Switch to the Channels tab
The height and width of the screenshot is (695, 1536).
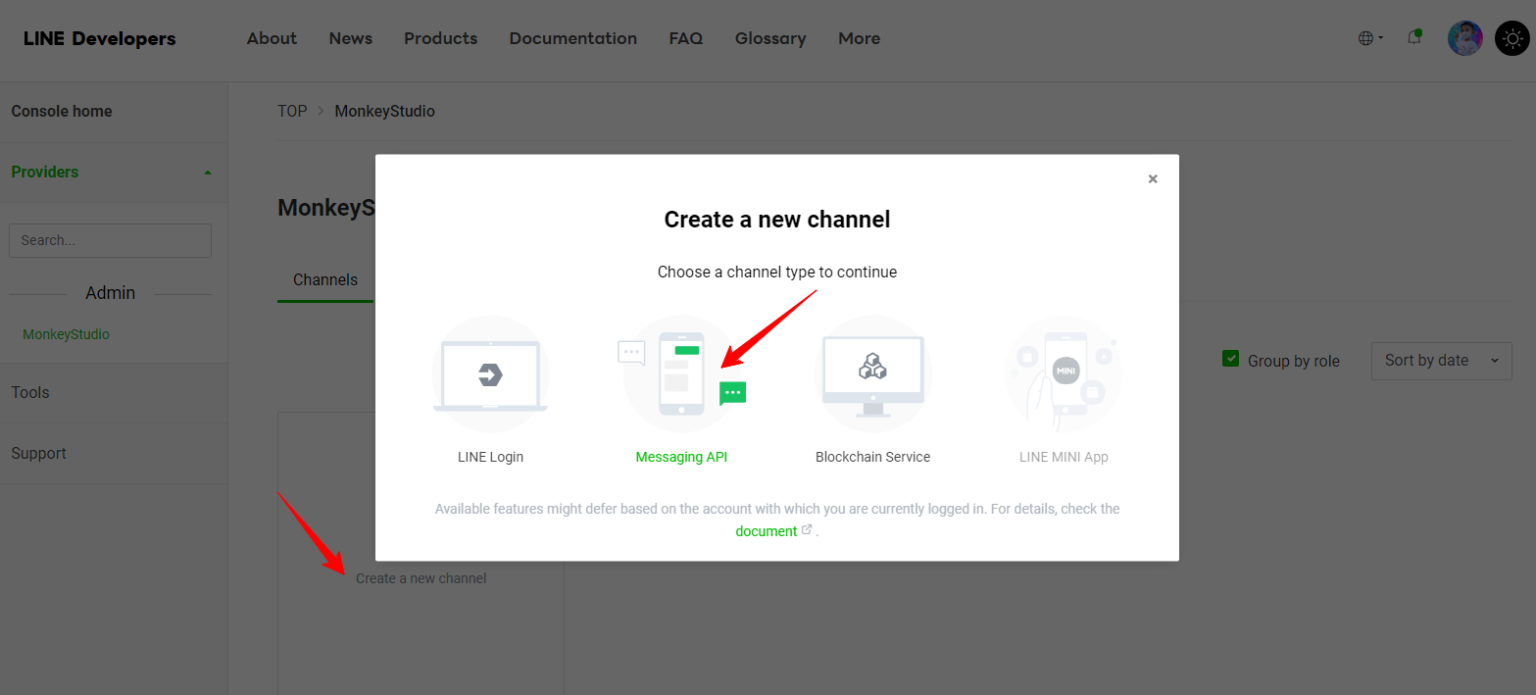tap(325, 280)
